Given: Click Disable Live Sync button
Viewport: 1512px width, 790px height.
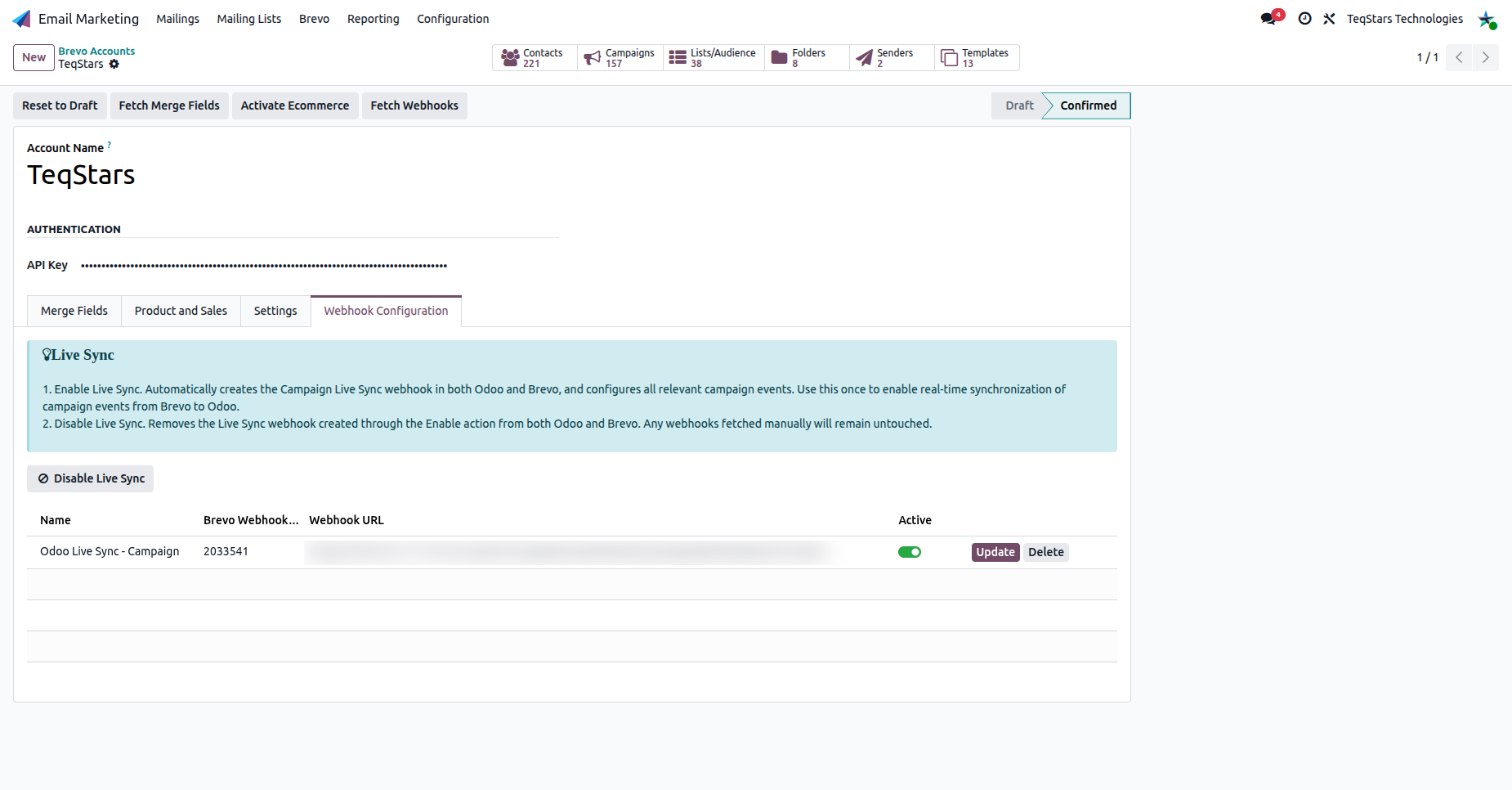Looking at the screenshot, I should (x=91, y=478).
